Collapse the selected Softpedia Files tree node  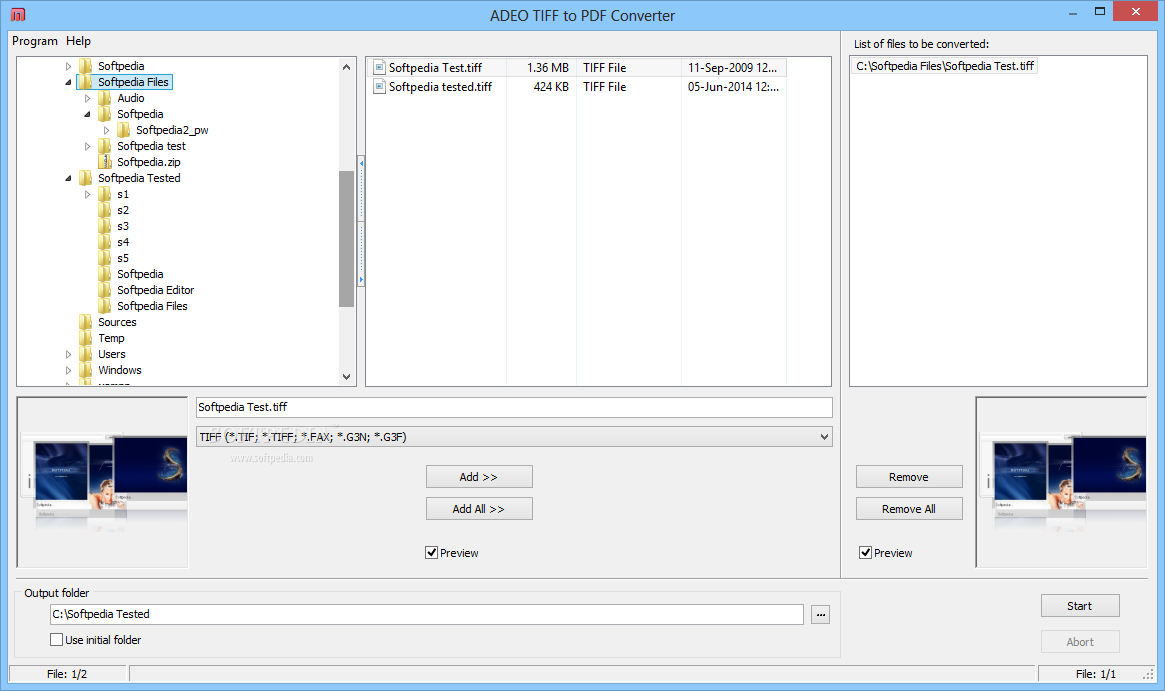click(68, 82)
